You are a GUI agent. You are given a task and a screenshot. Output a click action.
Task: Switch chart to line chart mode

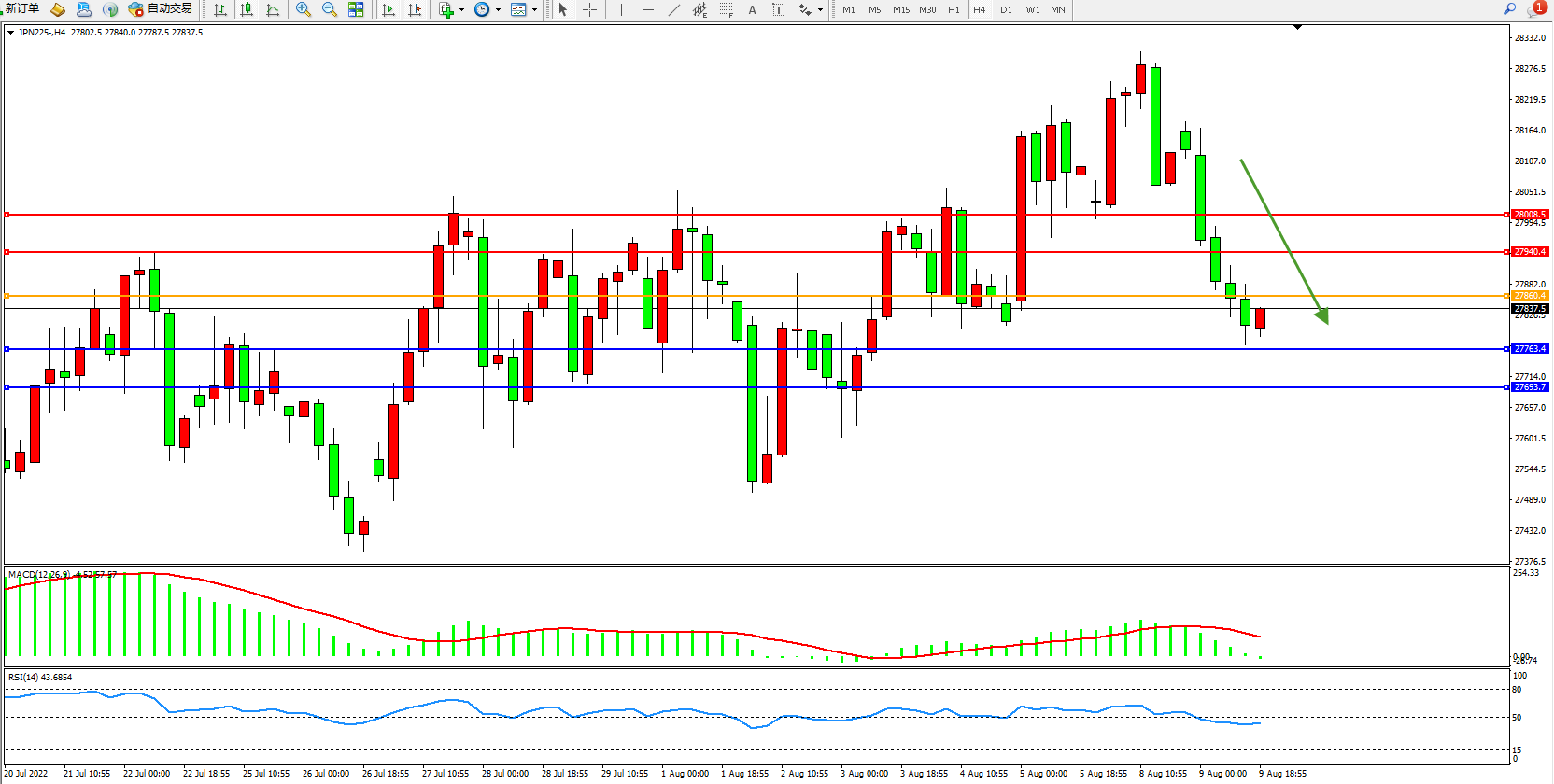[273, 9]
